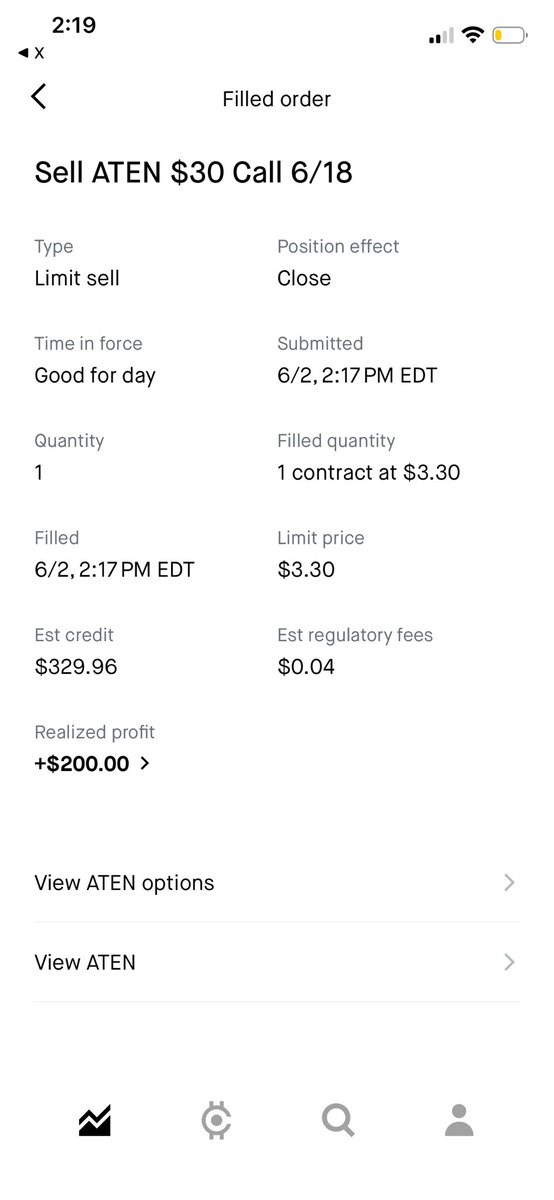The height and width of the screenshot is (1200, 554).
Task: Expand the Realized profit chevron
Action: [145, 763]
